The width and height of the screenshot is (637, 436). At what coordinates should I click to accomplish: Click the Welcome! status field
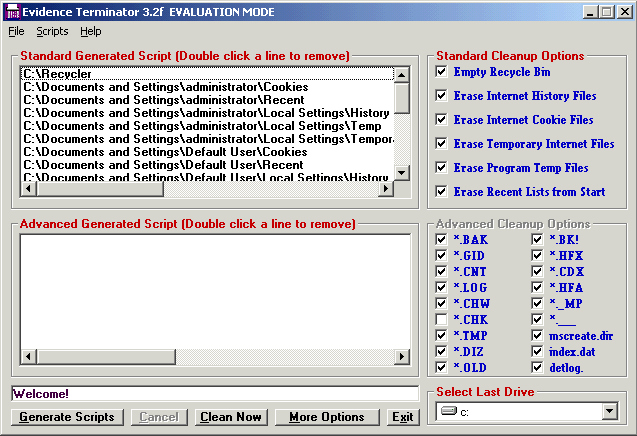click(215, 393)
